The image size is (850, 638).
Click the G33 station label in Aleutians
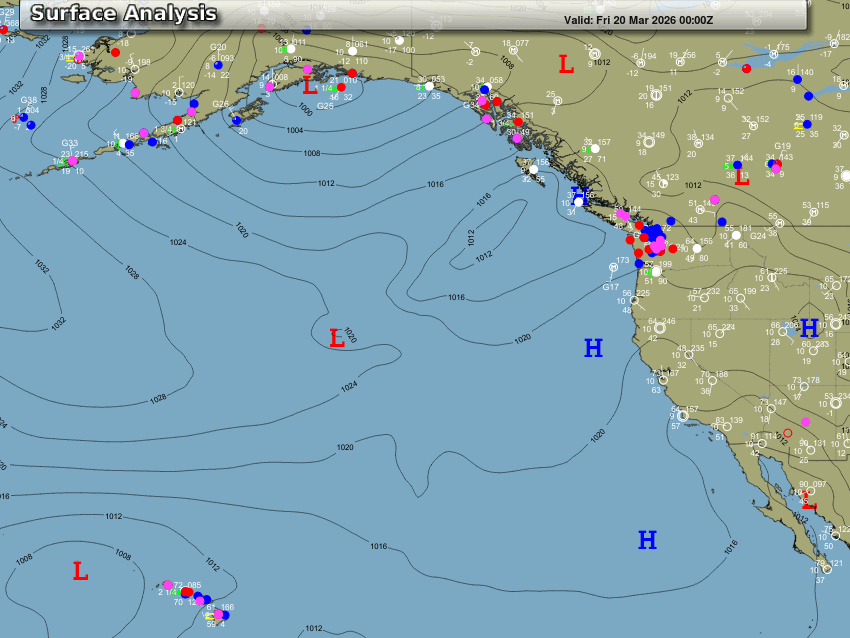[x=69, y=143]
